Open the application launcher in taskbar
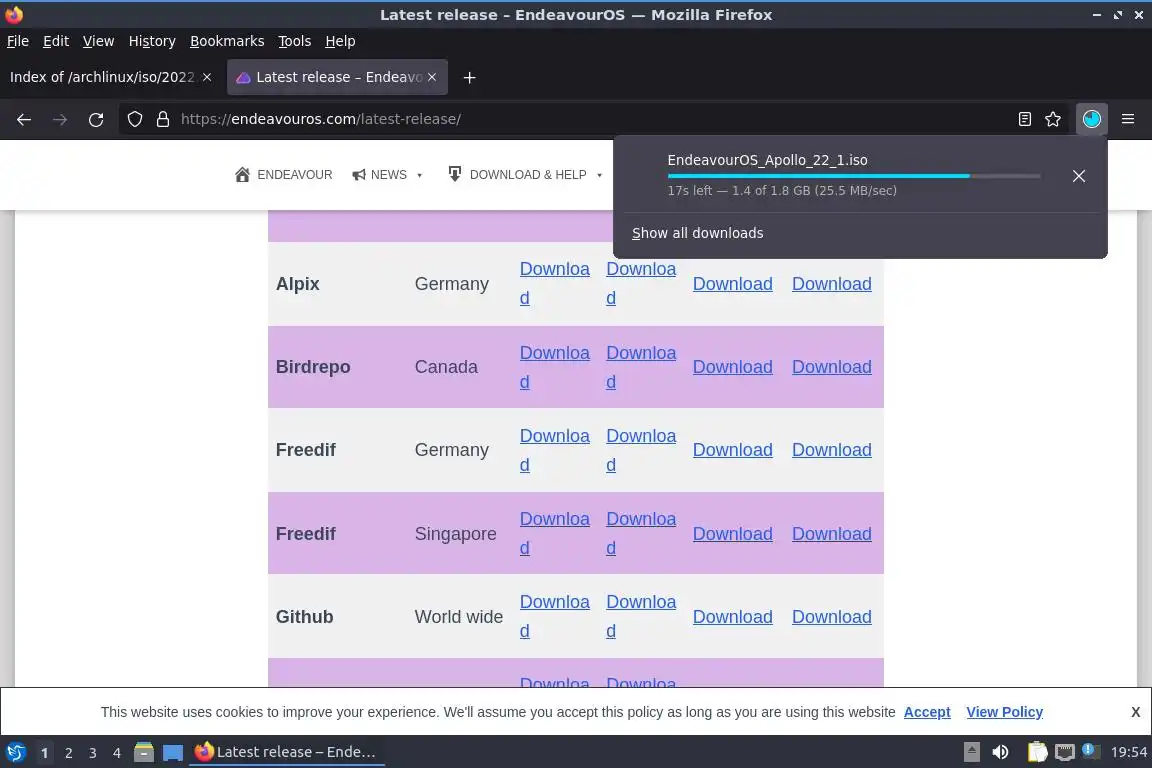The width and height of the screenshot is (1152, 768). [x=15, y=752]
